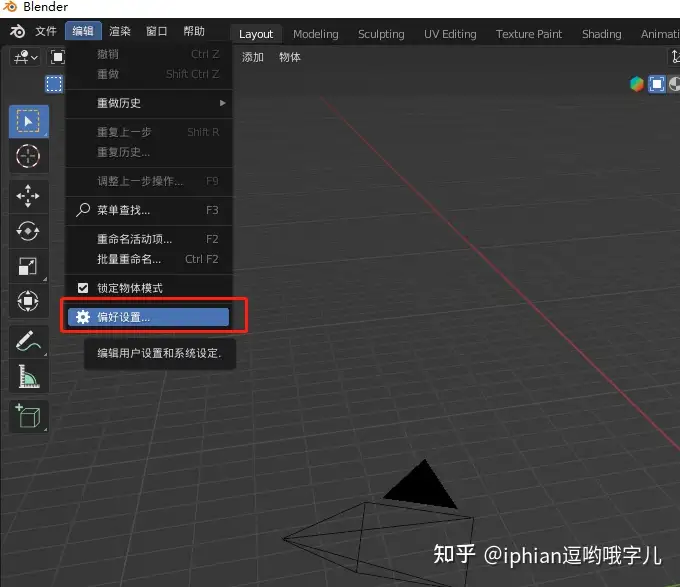Toggle the 锁定物体模式 checkbox
680x587 pixels.
click(83, 288)
